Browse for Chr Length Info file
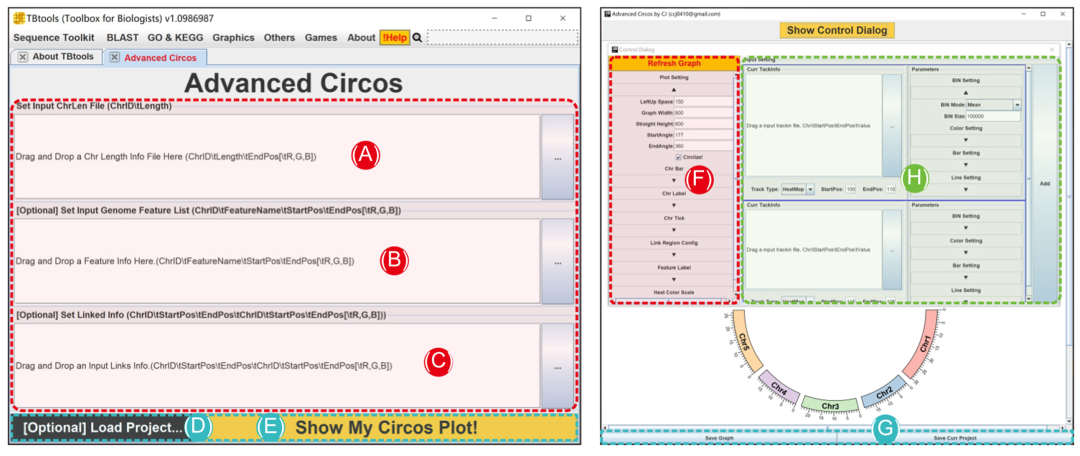Screen dimensions: 1080x456 (557, 158)
